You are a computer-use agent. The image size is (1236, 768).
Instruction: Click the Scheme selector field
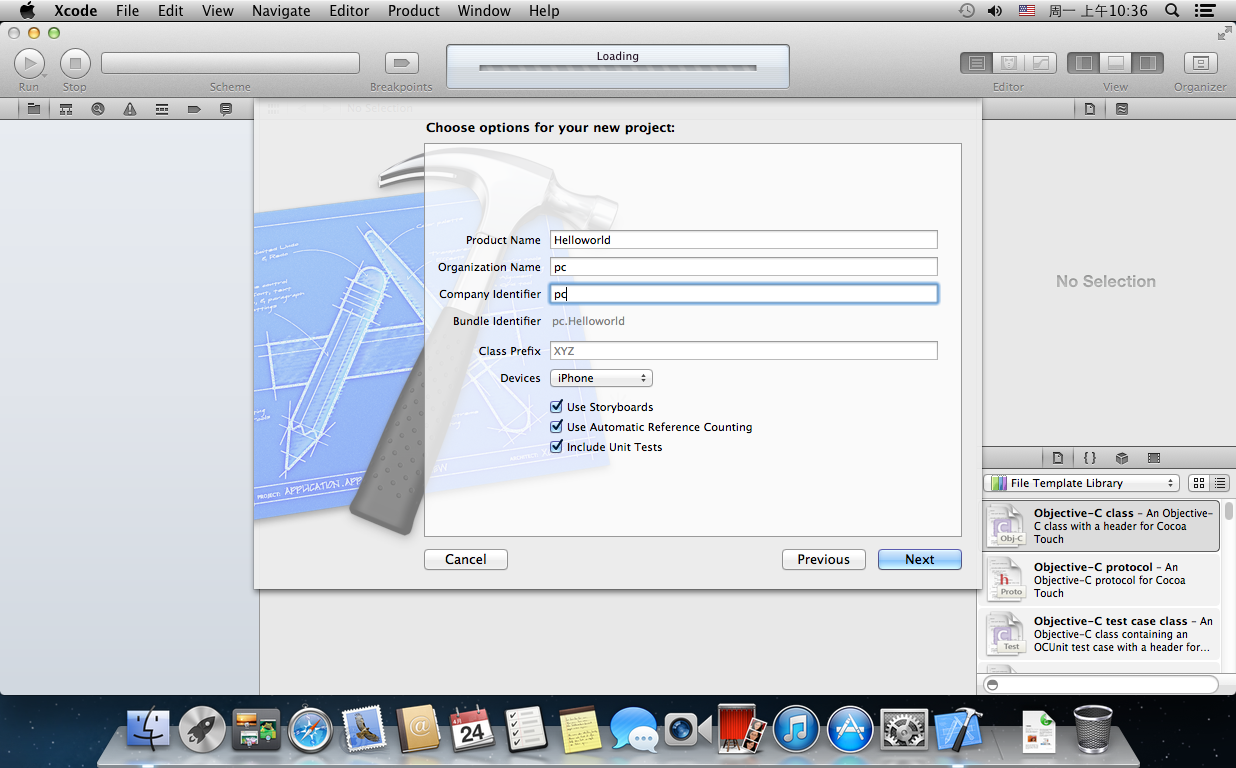point(230,63)
